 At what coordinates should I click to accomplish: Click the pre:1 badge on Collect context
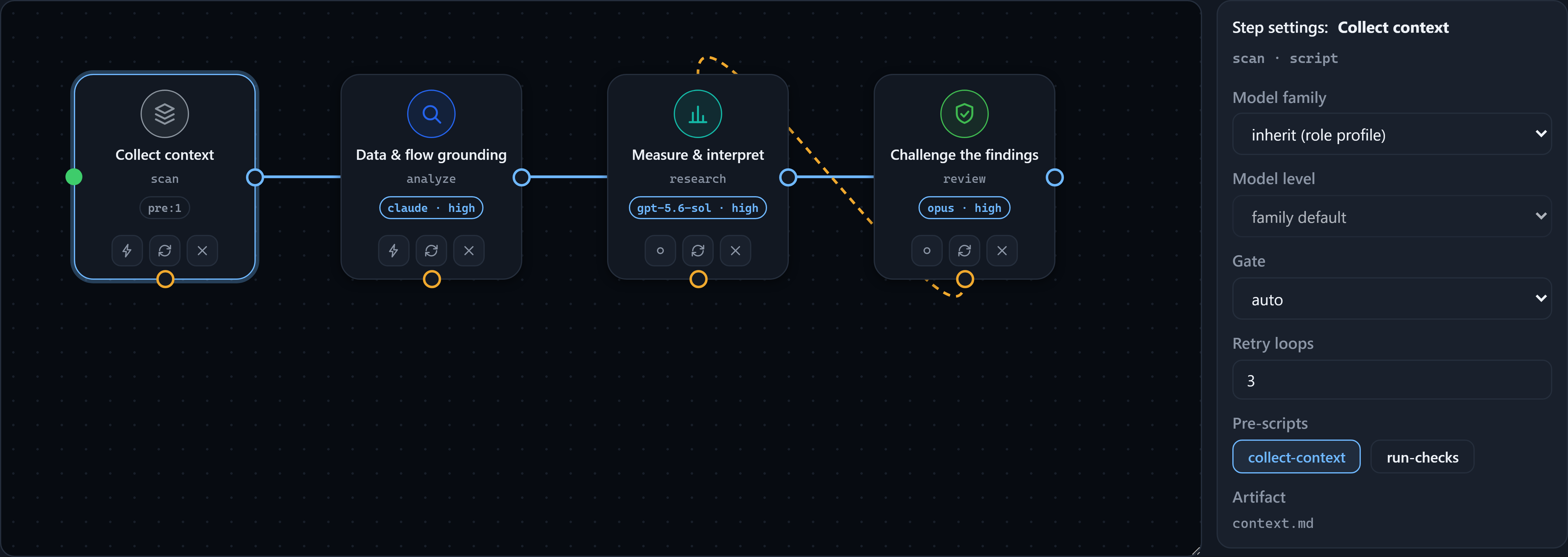164,208
